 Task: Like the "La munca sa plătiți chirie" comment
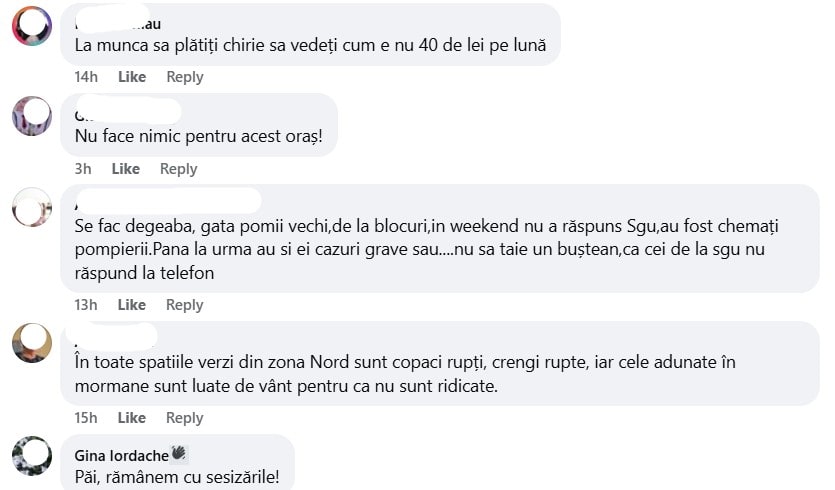click(x=132, y=77)
